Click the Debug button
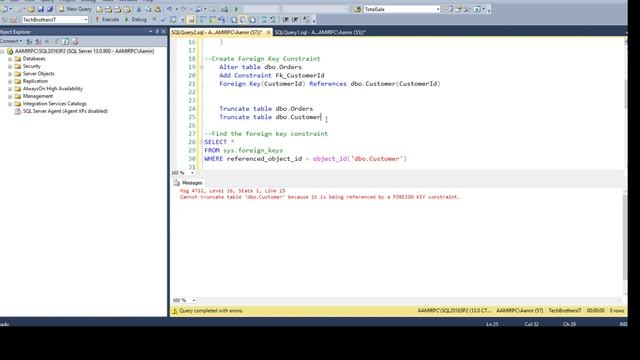Viewport: 640px width, 360px height. point(136,19)
